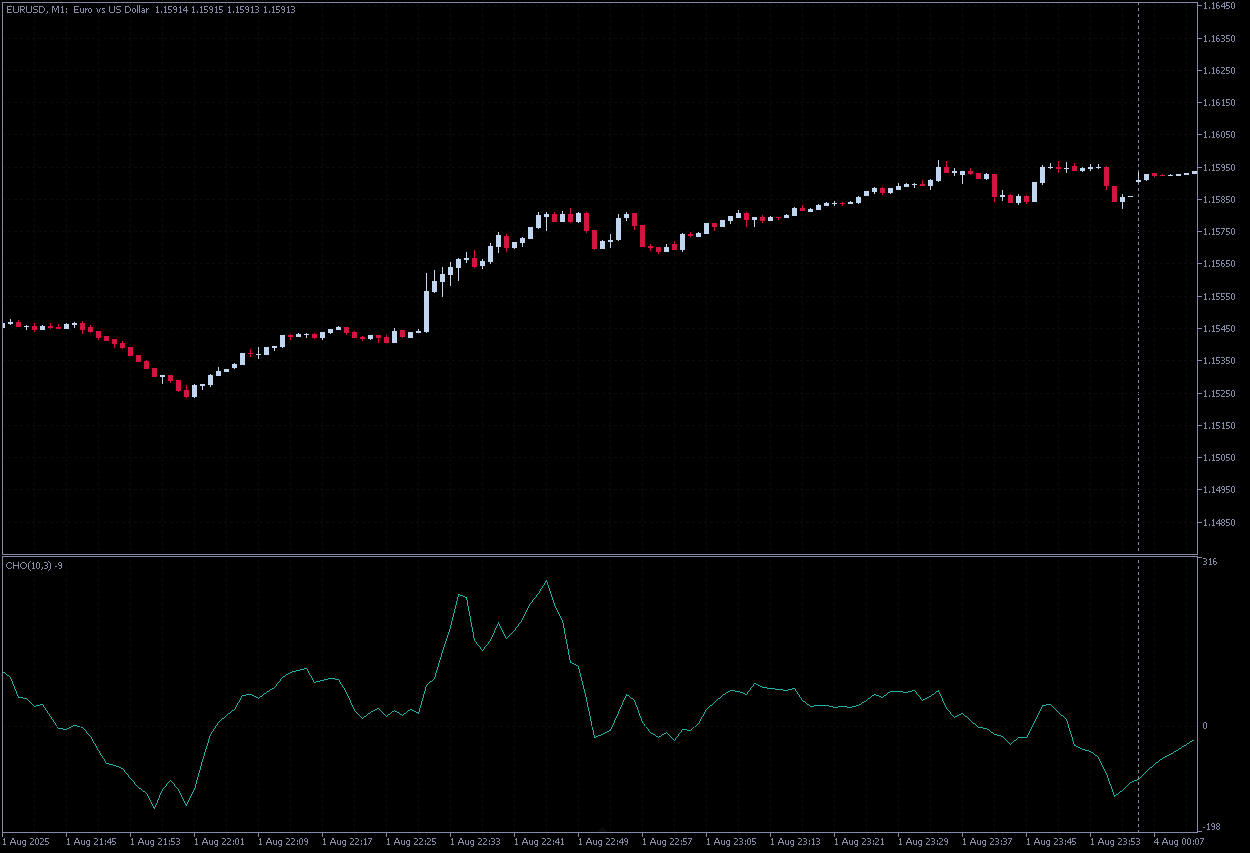Click the highest peak of the CHO line

coord(546,581)
